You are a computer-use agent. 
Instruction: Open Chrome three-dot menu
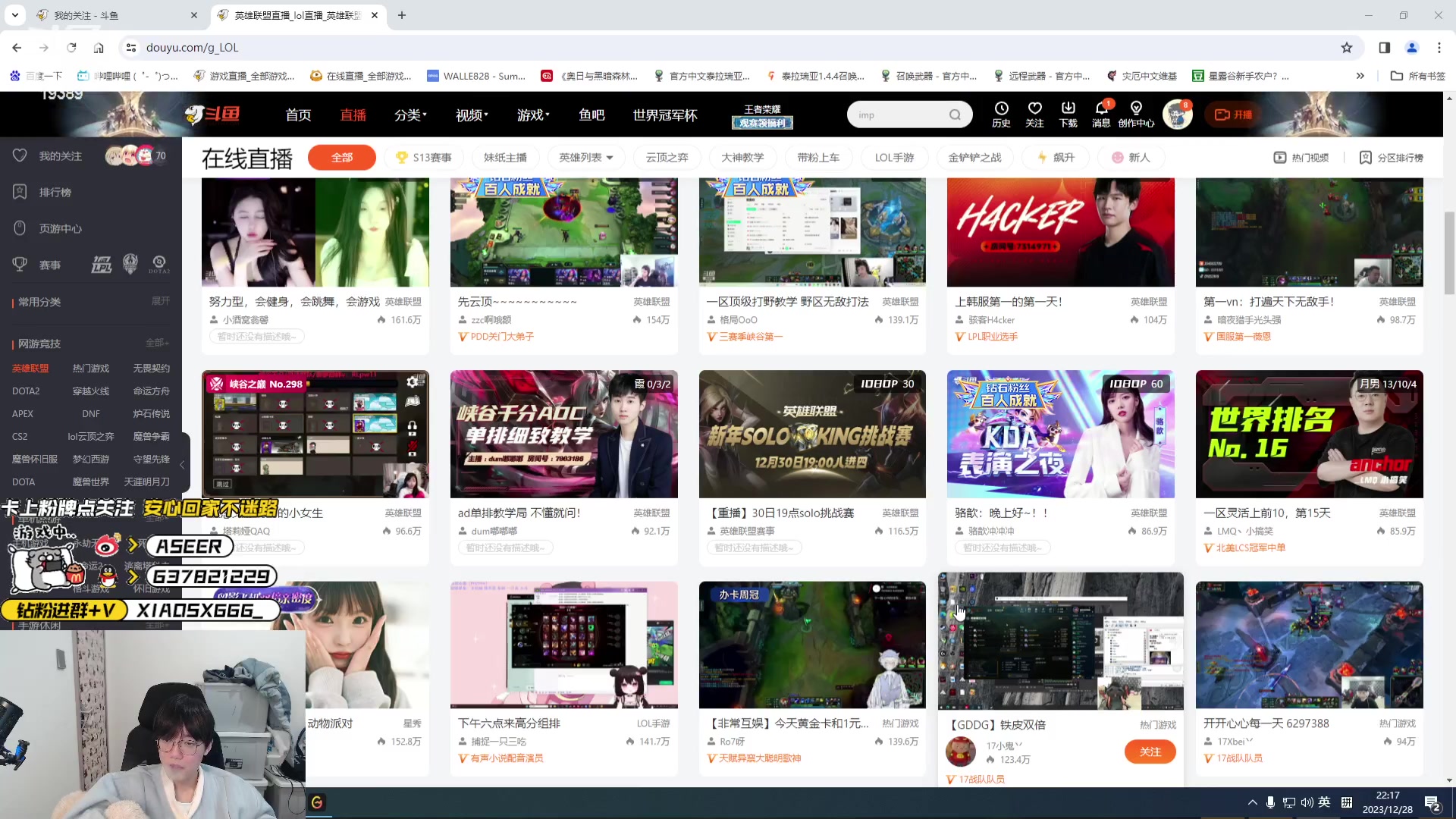(x=1439, y=48)
